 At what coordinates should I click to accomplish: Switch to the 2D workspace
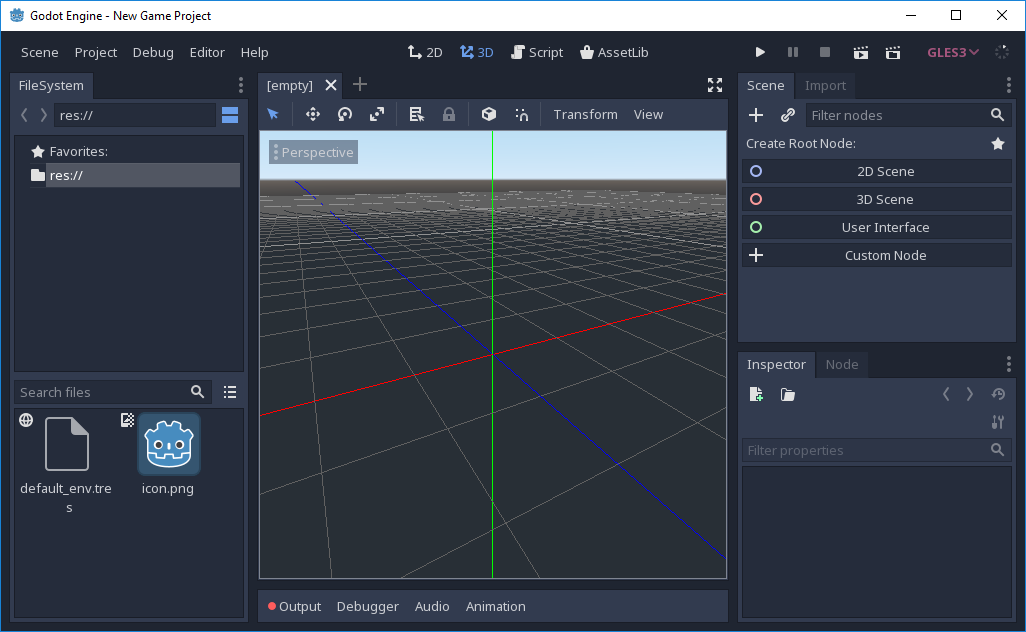(424, 52)
